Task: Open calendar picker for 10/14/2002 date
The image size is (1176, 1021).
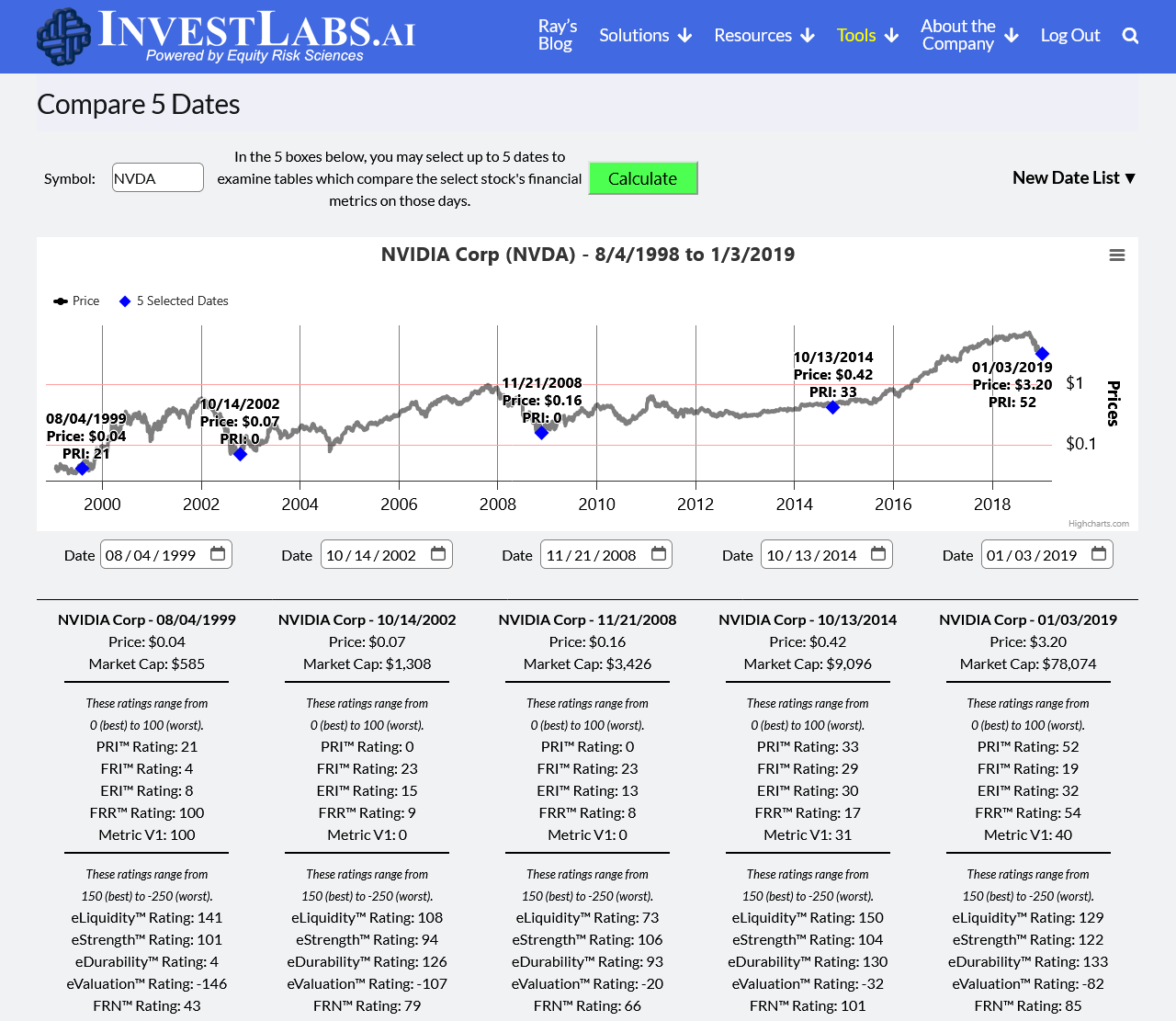Action: tap(438, 554)
